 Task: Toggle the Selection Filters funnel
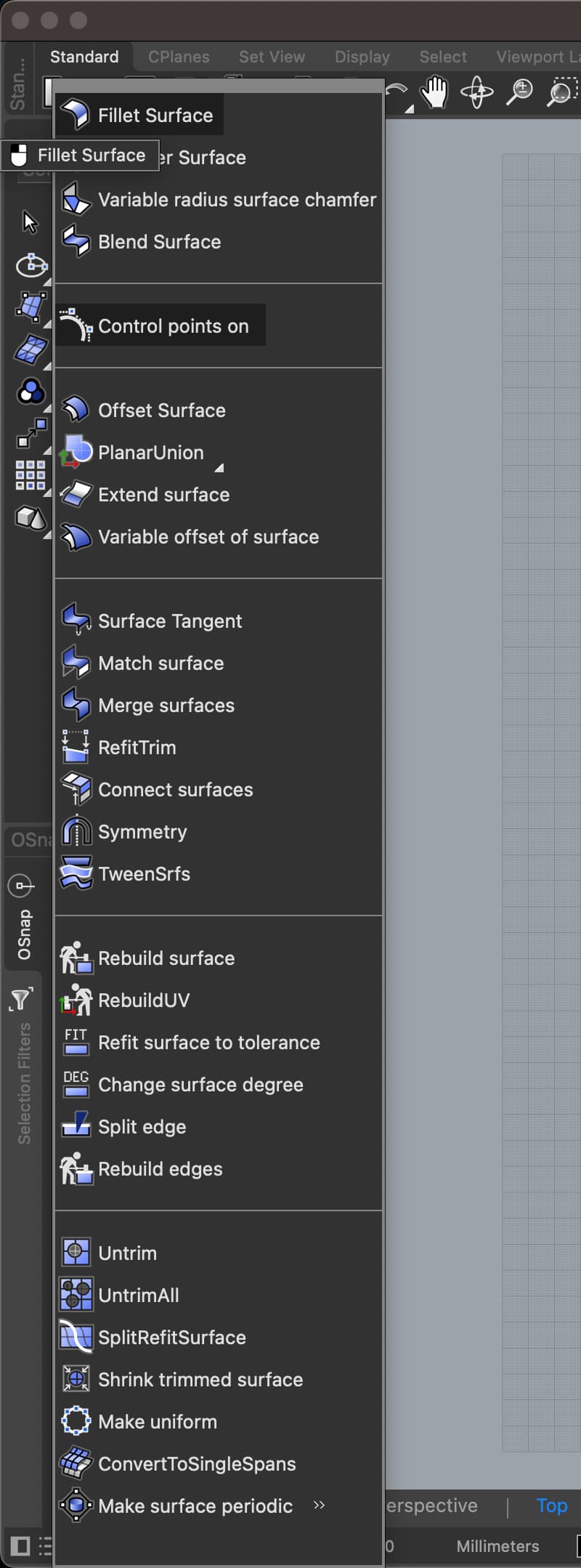click(x=20, y=1000)
